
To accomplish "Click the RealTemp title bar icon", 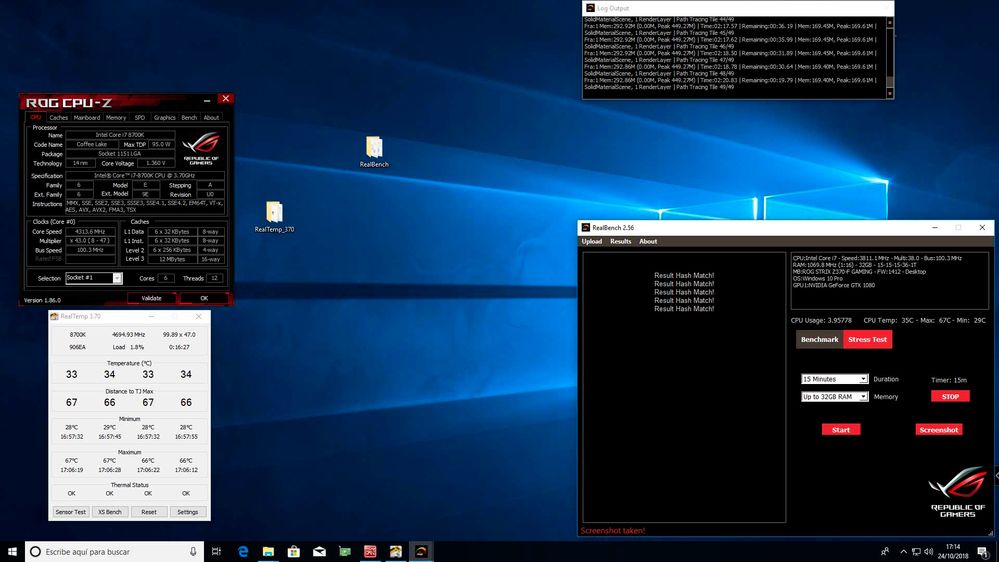I will [x=54, y=316].
